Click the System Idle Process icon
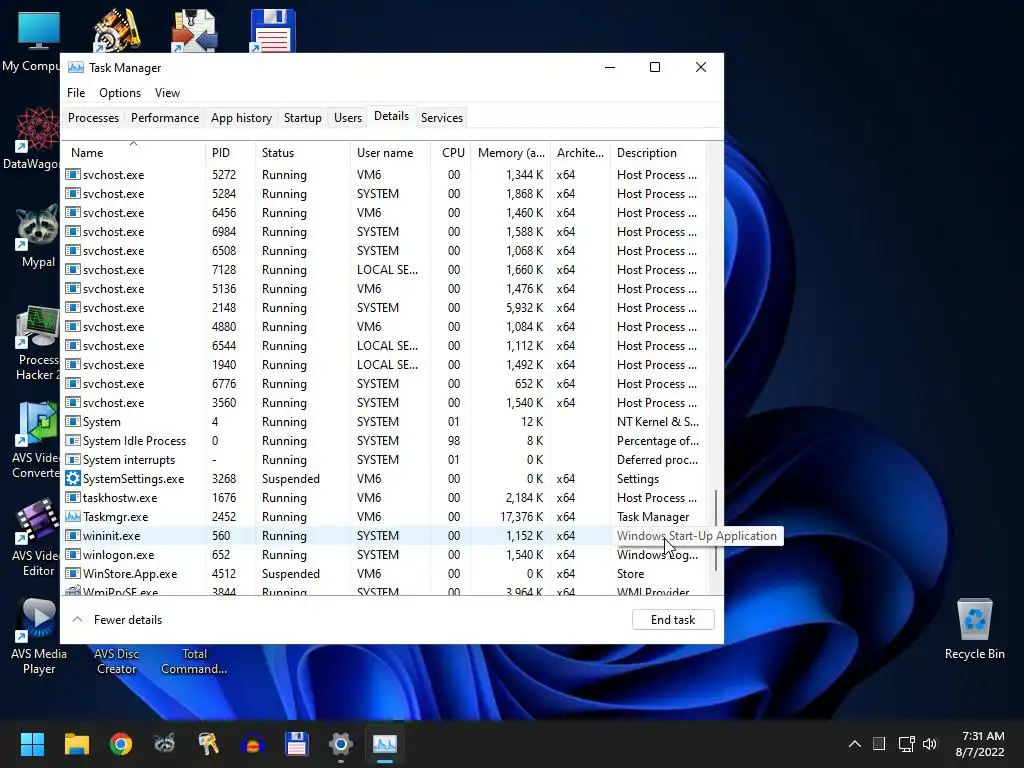 point(73,441)
